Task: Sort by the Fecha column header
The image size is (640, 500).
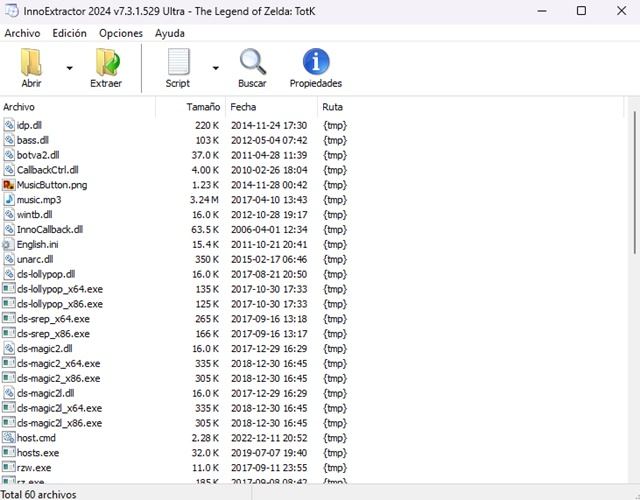Action: (x=271, y=107)
